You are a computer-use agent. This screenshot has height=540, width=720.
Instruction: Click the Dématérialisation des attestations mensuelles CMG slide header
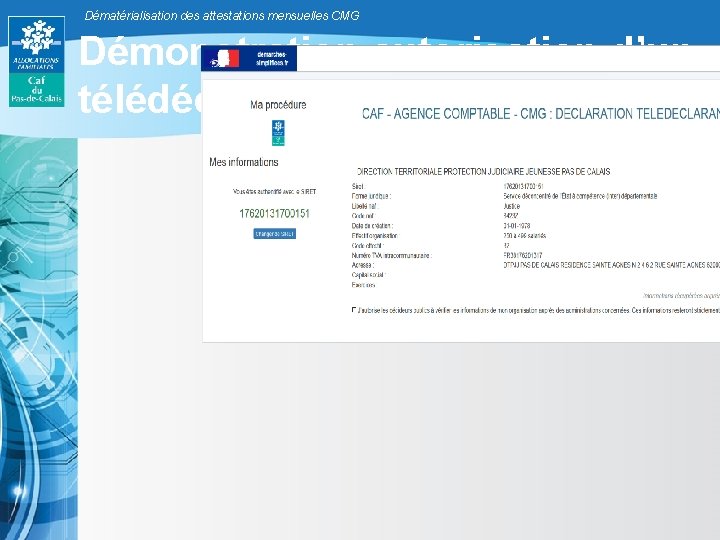222,16
